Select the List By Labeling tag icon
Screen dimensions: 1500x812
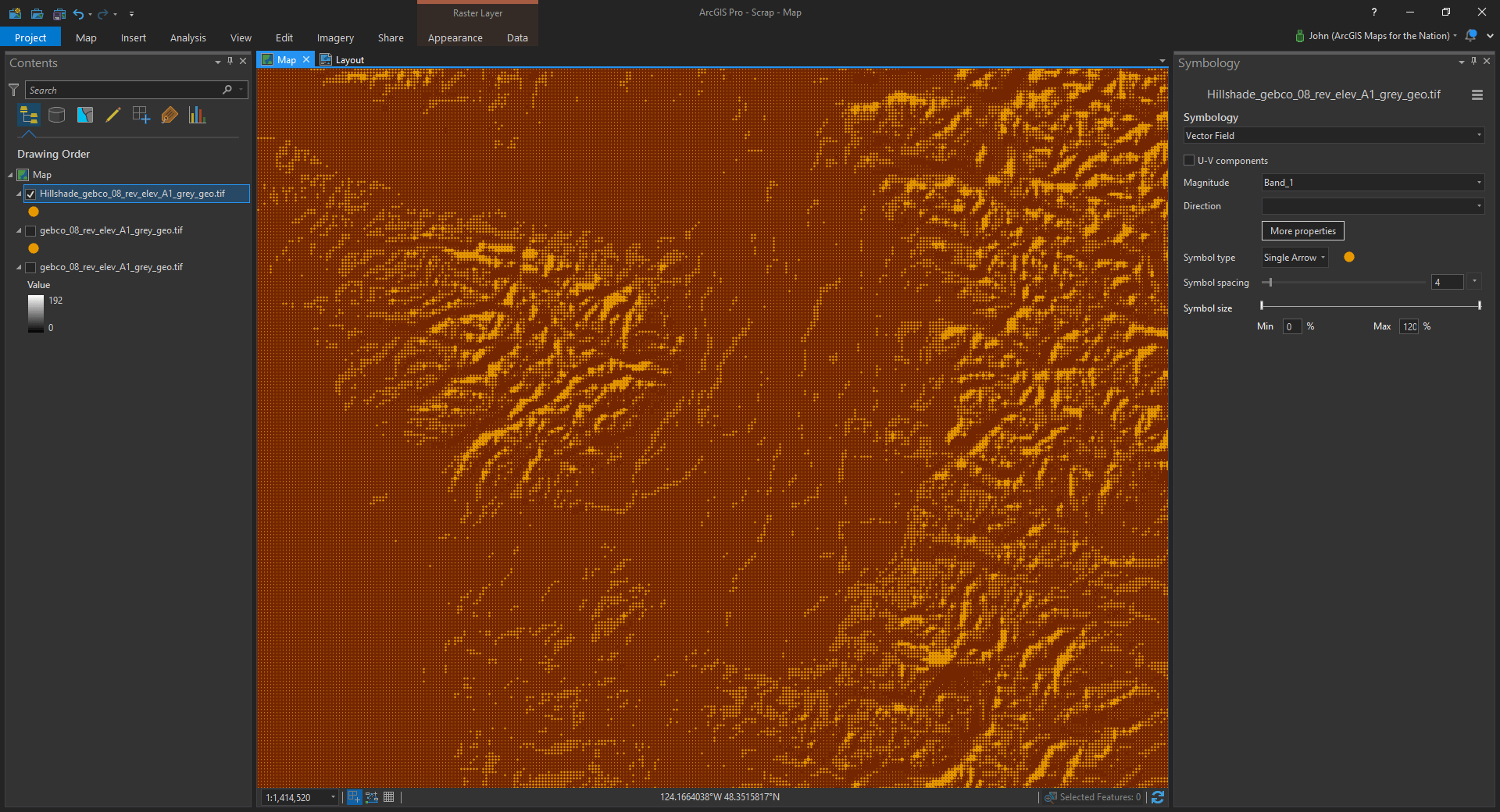[x=170, y=116]
